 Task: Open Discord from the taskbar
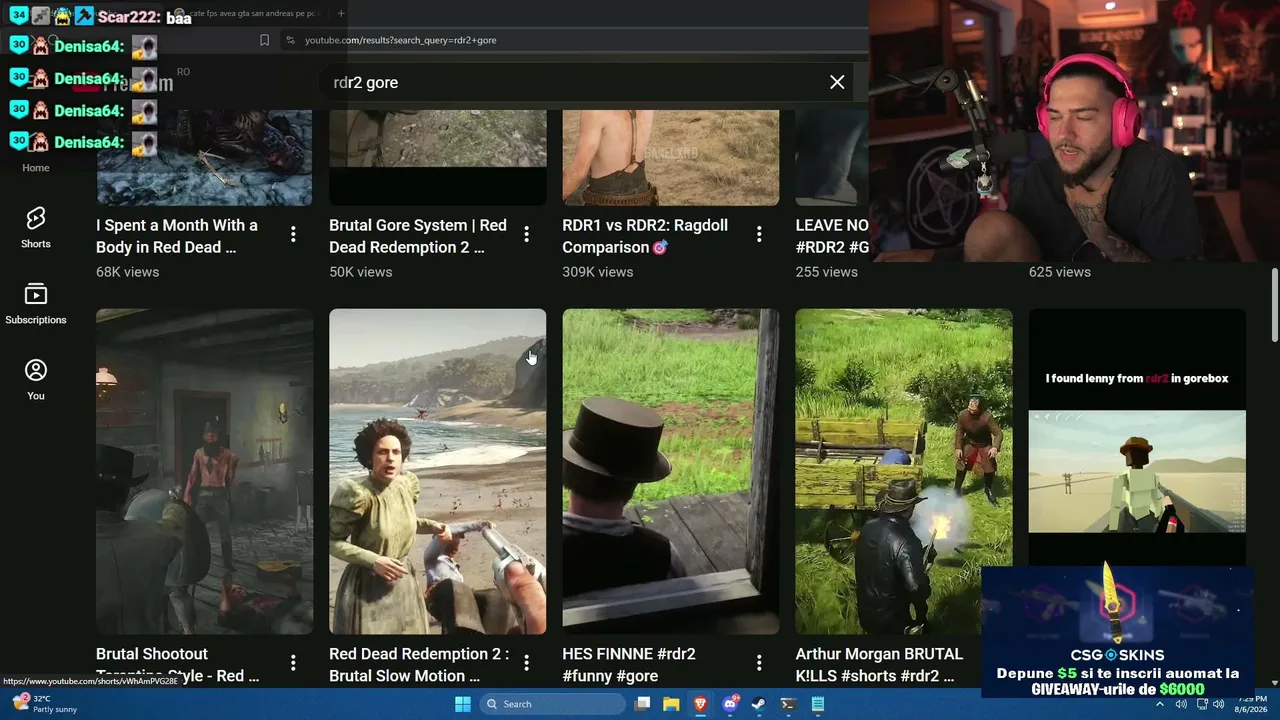(730, 704)
